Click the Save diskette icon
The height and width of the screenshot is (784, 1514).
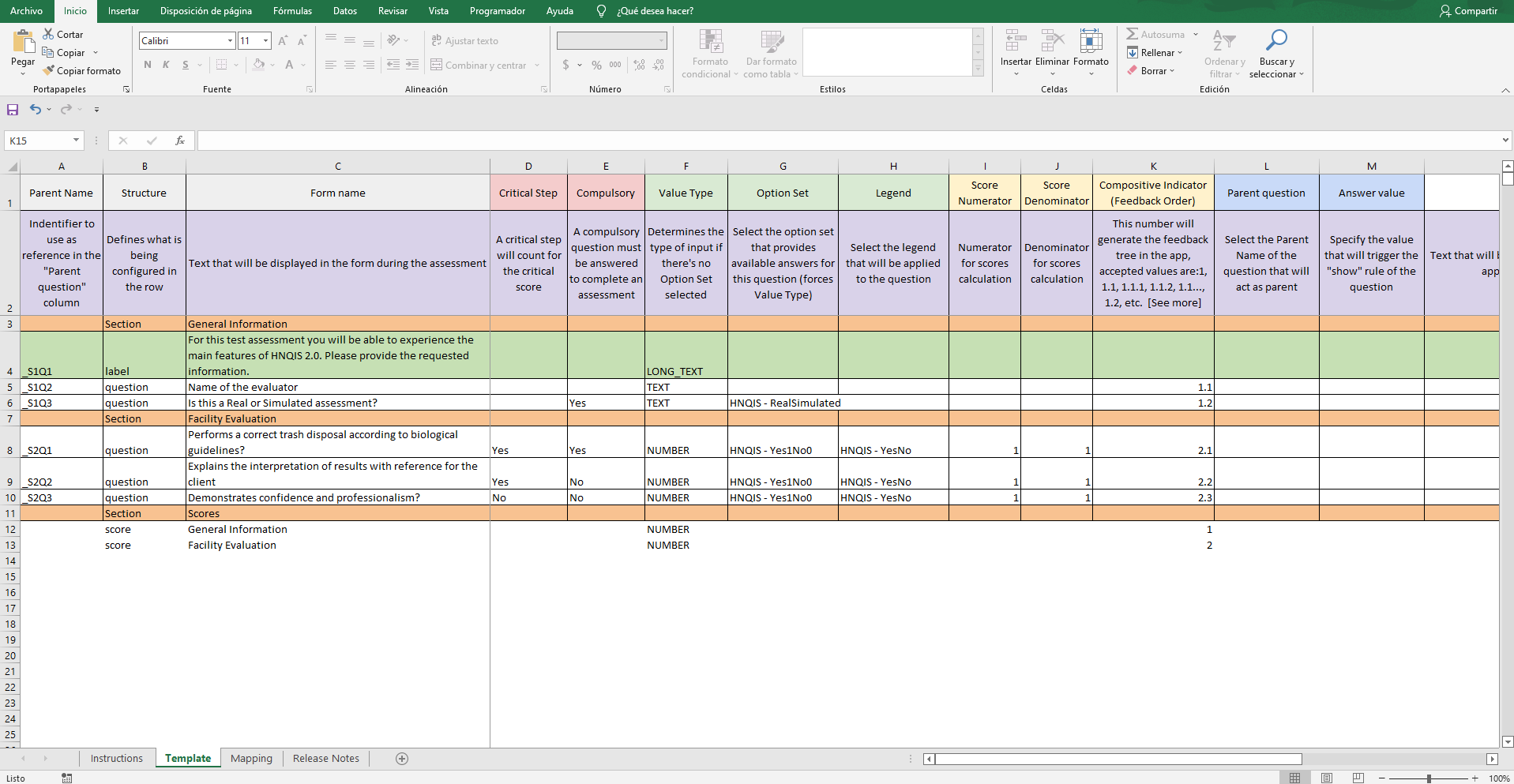tap(13, 110)
